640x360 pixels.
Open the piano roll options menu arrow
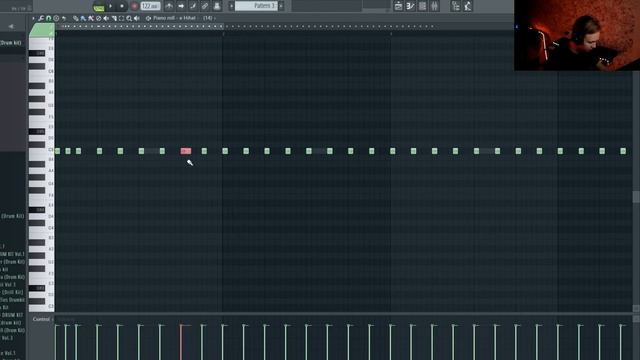click(33, 18)
